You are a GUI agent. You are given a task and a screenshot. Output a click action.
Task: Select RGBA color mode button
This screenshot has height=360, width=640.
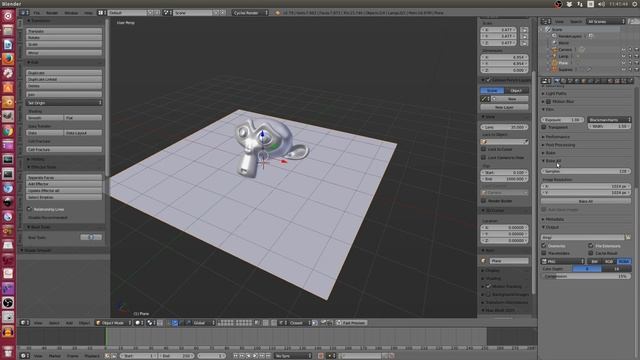(624, 261)
